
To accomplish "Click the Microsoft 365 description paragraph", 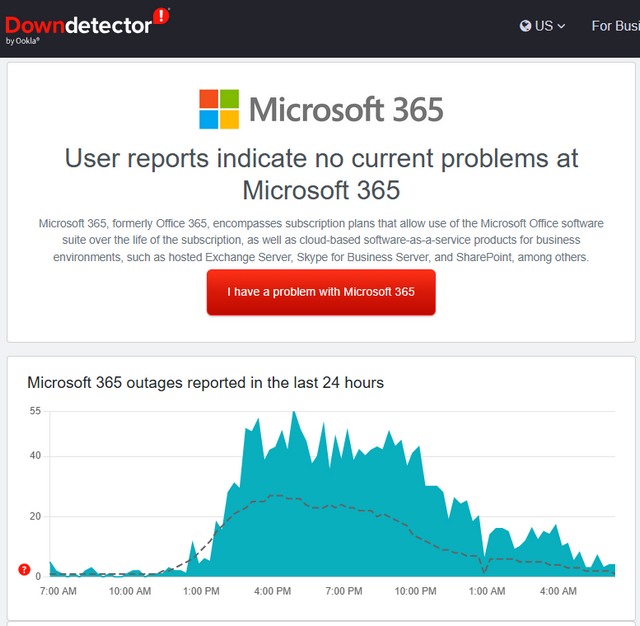I will [x=321, y=240].
